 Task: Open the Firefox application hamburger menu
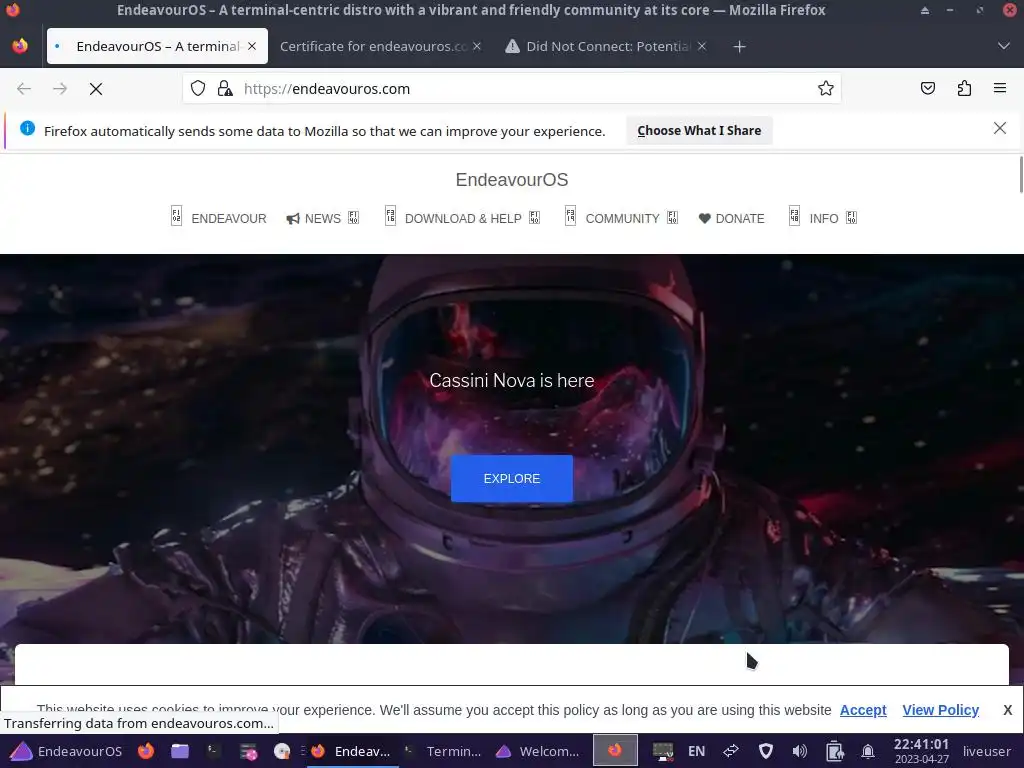pyautogui.click(x=1000, y=88)
